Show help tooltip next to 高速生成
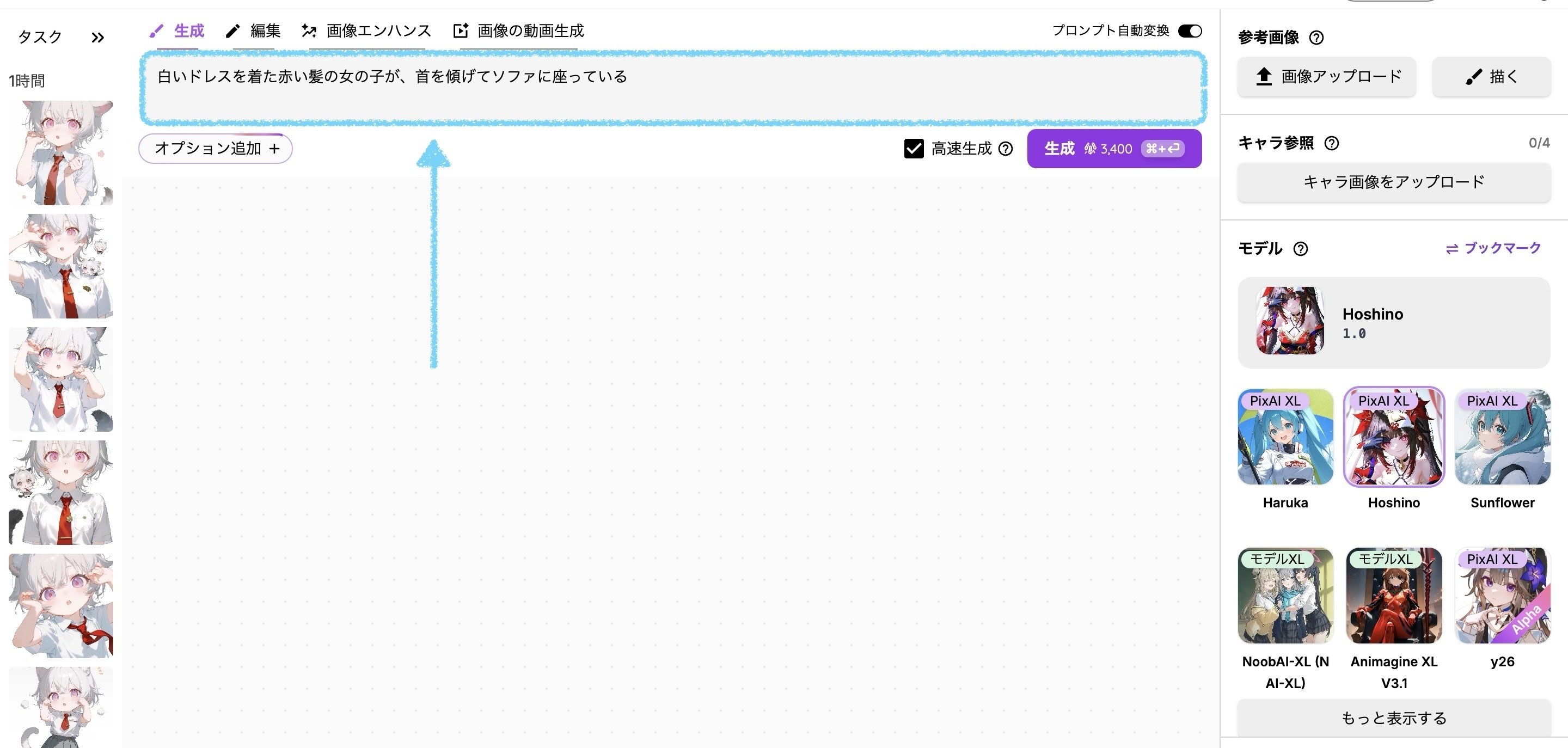Screen dimensions: 1568x748 click(x=1007, y=149)
